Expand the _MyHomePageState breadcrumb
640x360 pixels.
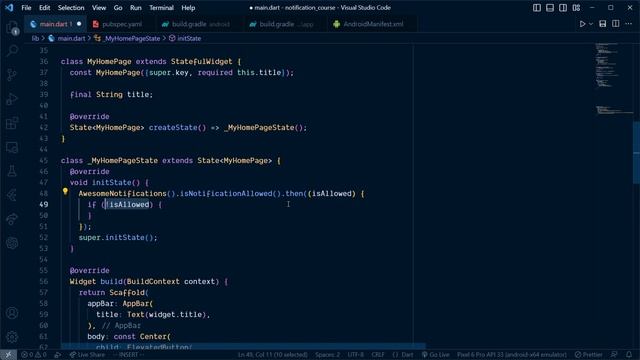[127, 38]
